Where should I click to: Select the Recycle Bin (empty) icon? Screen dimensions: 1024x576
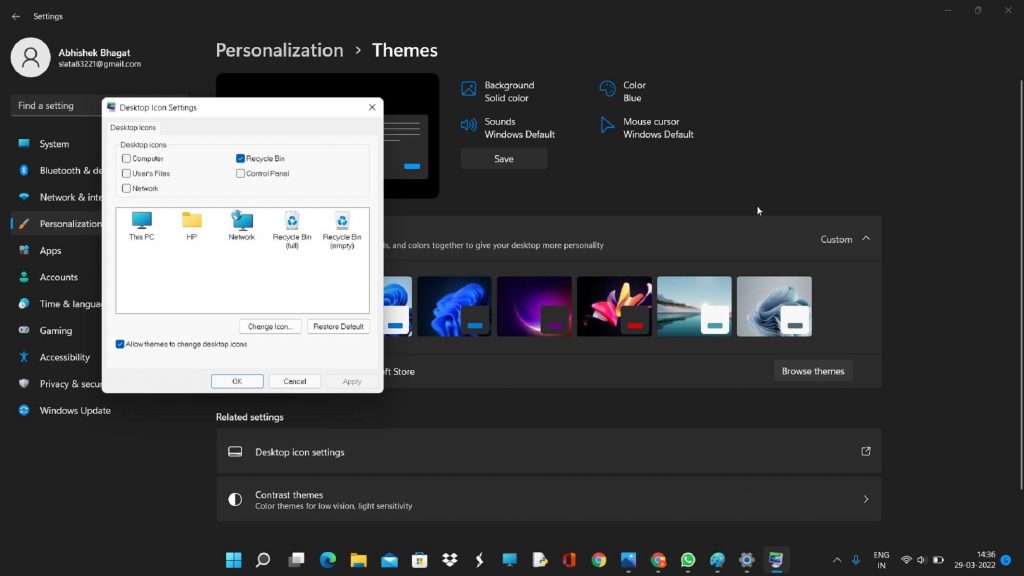(342, 227)
